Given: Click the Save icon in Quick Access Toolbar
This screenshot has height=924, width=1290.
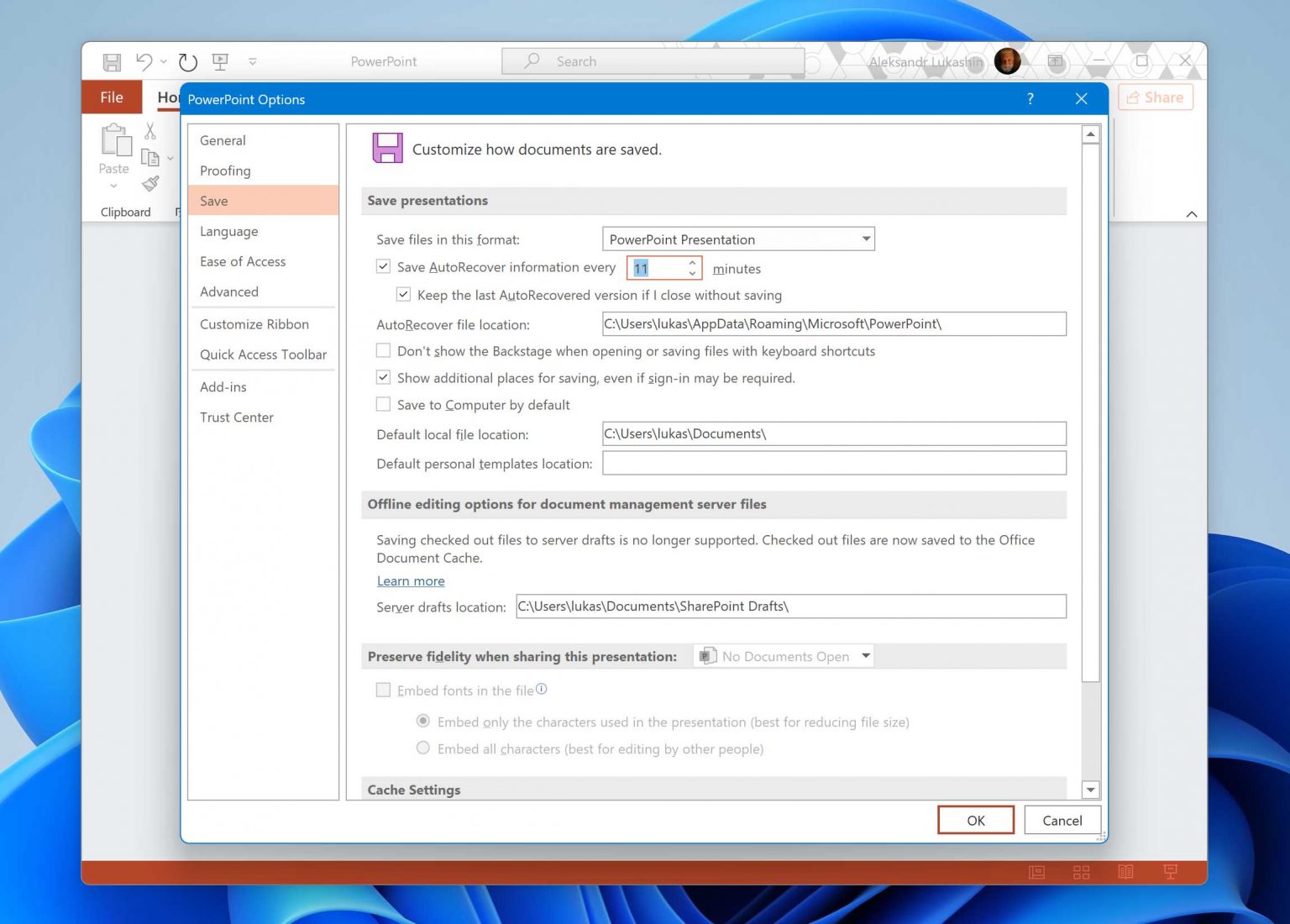Looking at the screenshot, I should point(112,61).
